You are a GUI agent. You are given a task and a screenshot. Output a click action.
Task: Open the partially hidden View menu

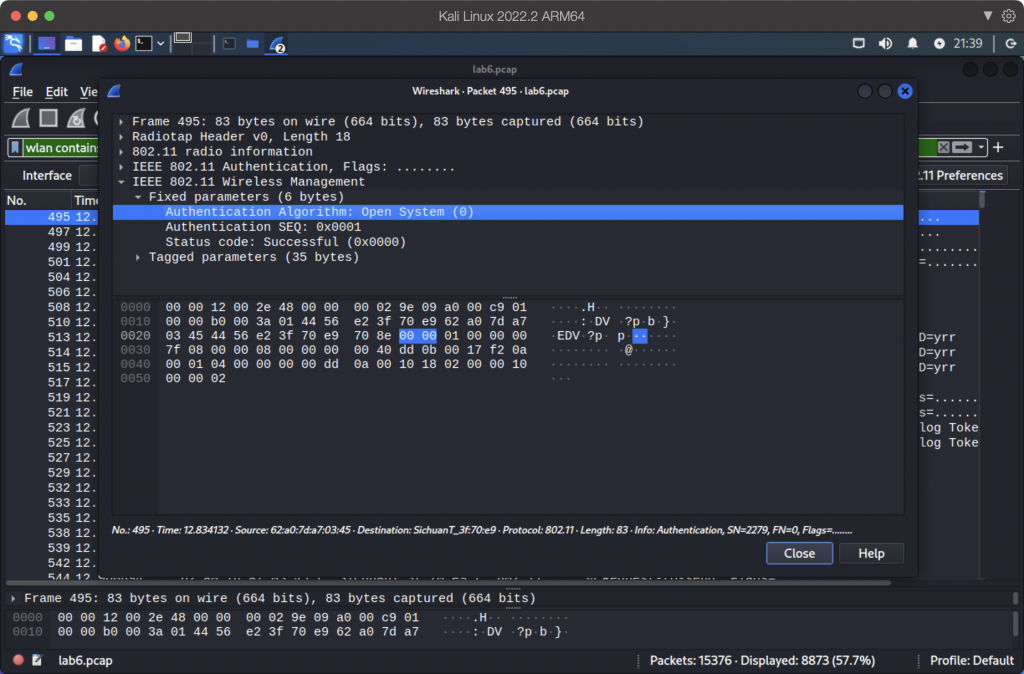coord(88,92)
